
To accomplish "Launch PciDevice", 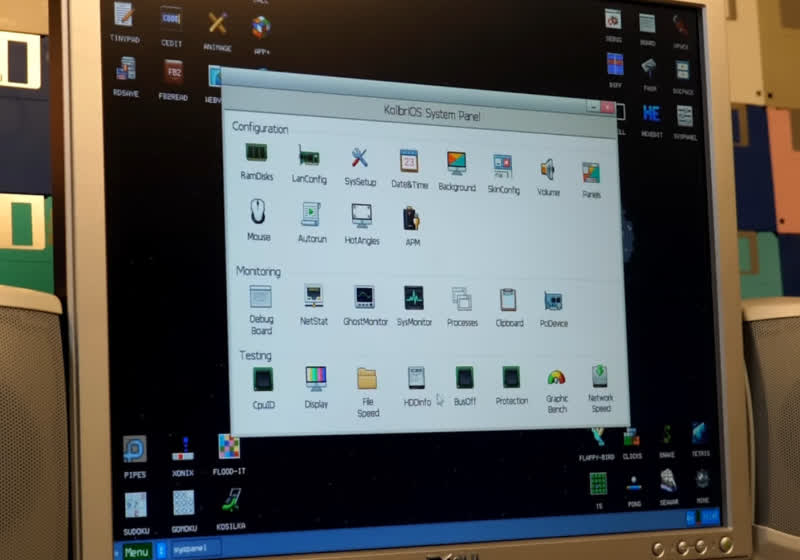I will 553,308.
